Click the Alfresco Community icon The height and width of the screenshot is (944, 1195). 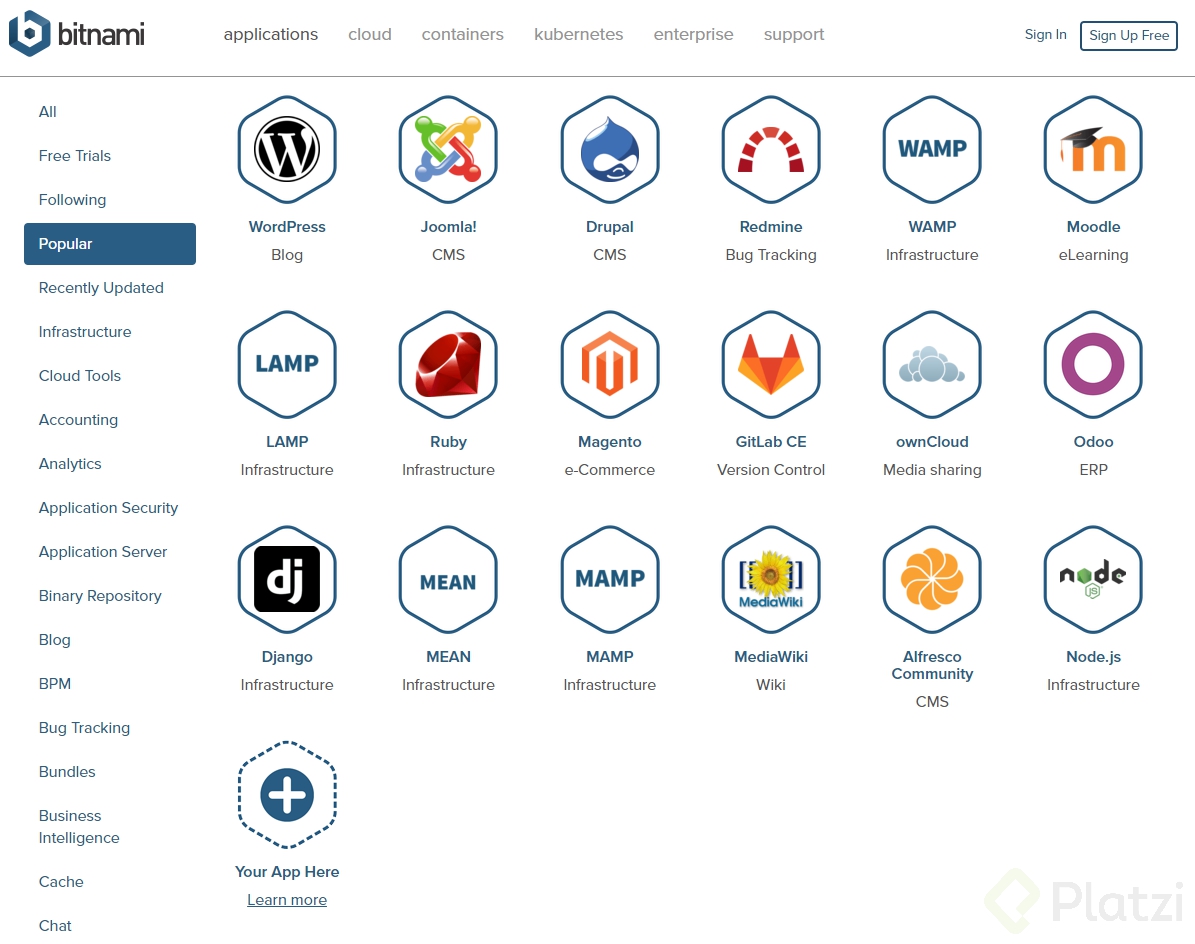tap(932, 579)
